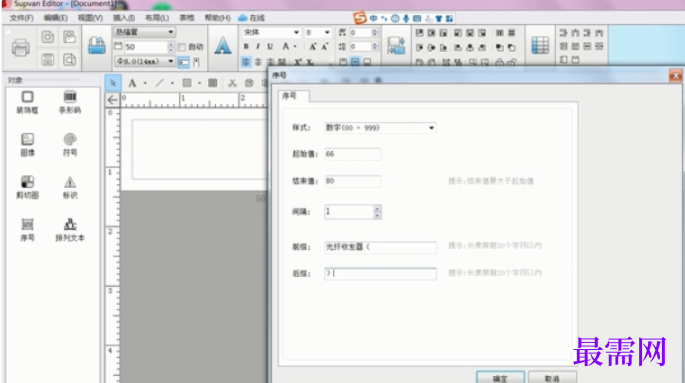Click the 取消 cancel button
Screen dimensions: 685x383
tap(552, 378)
